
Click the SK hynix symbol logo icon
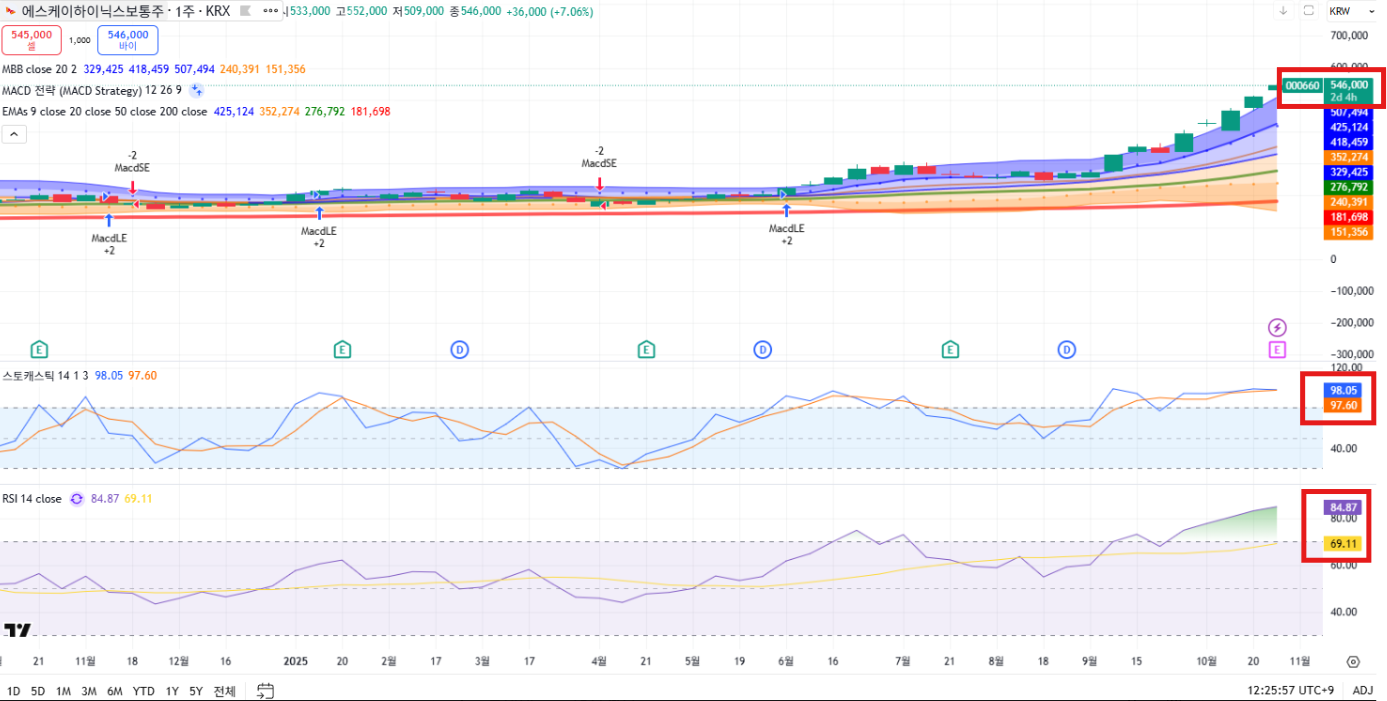11,11
